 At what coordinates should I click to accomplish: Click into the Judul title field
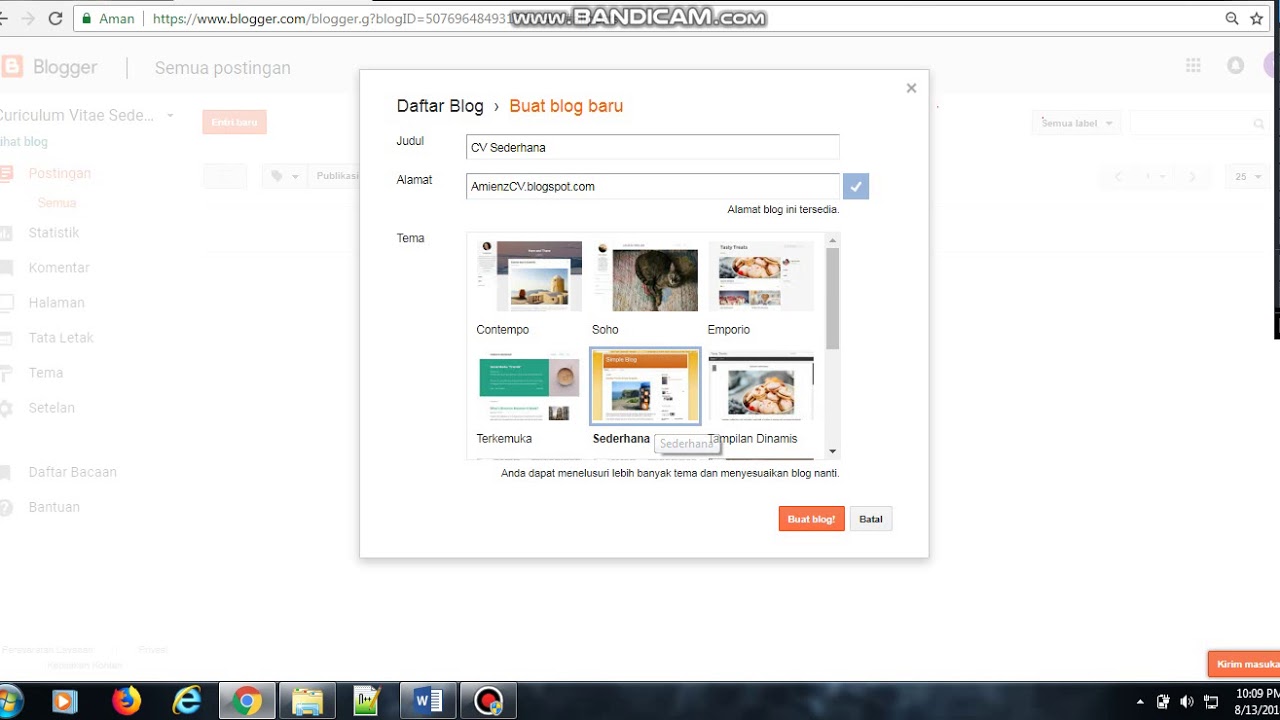652,147
